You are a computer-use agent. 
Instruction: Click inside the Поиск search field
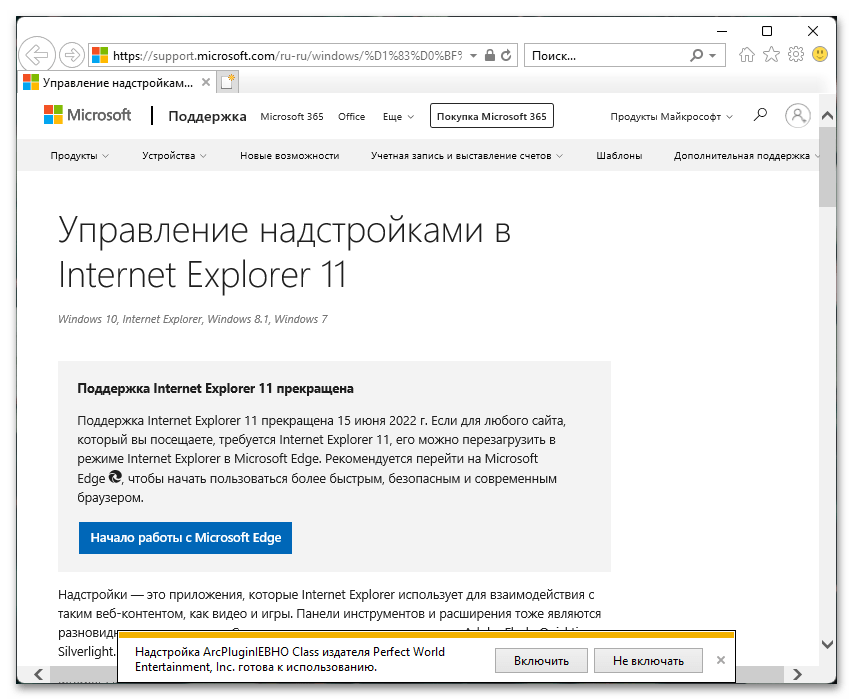pos(608,55)
